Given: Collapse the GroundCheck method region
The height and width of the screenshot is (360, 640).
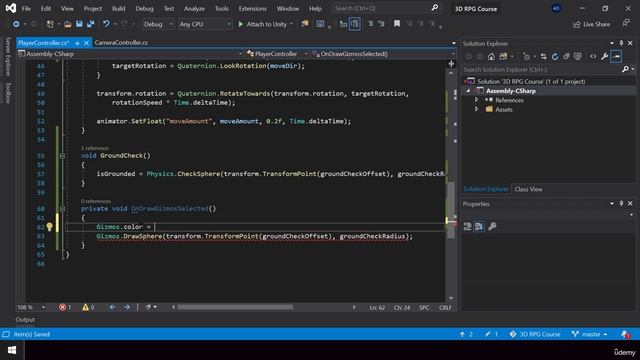Looking at the screenshot, I should point(62,156).
